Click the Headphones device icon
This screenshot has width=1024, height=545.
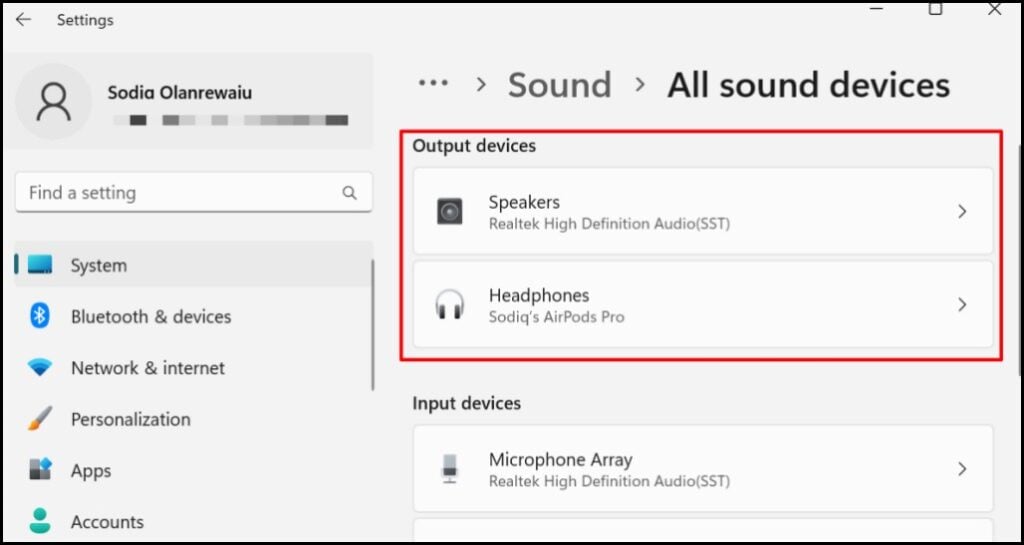point(450,305)
